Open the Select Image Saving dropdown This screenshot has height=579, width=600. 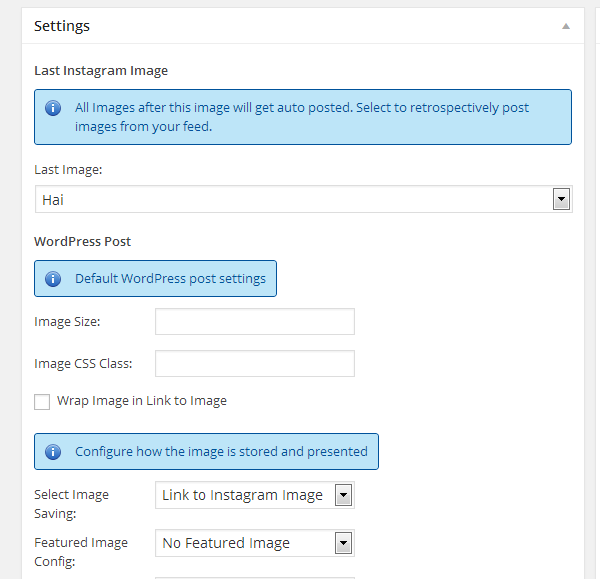(x=255, y=495)
